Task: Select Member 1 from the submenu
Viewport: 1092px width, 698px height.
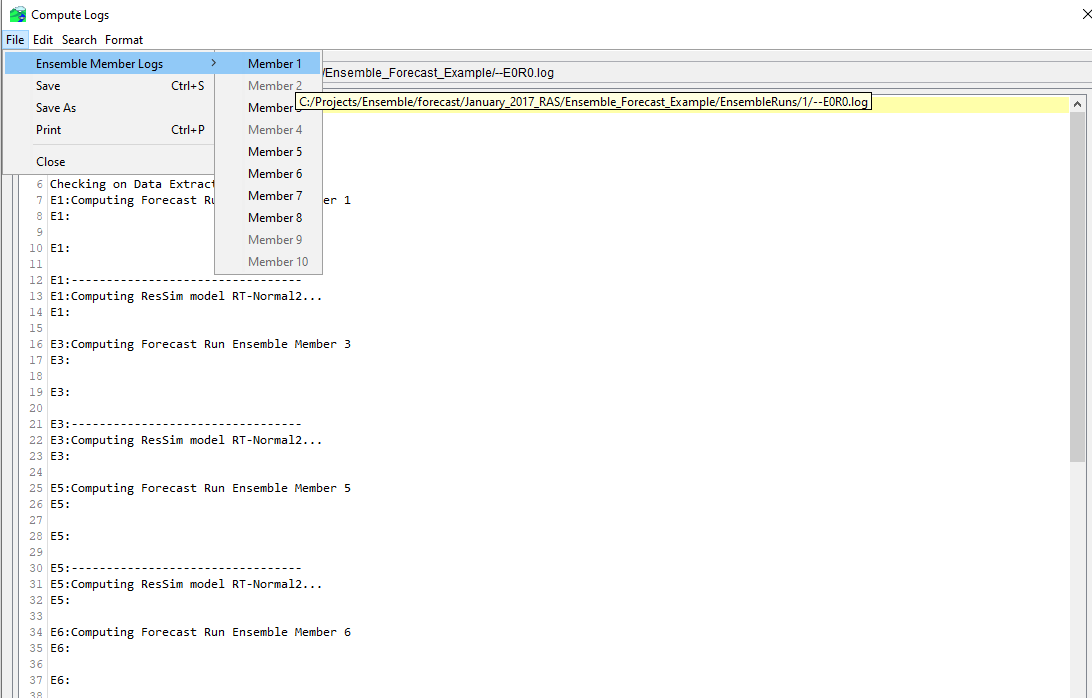Action: pyautogui.click(x=274, y=62)
